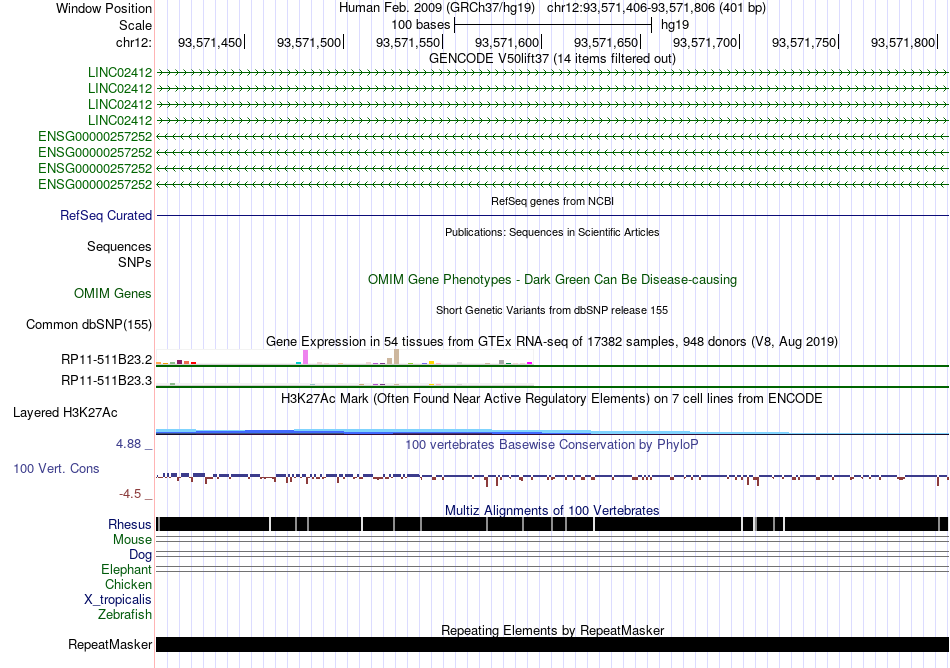Click the tall tan bar in RP11-511B23.2 expression
The height and width of the screenshot is (668, 950).
[x=396, y=357]
